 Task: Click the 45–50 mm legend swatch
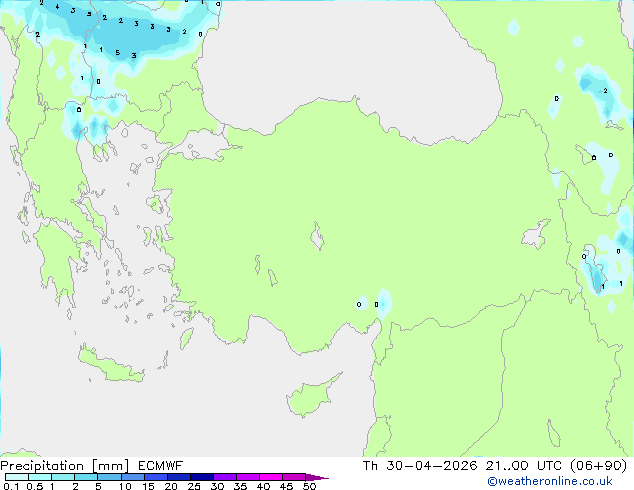click(294, 477)
